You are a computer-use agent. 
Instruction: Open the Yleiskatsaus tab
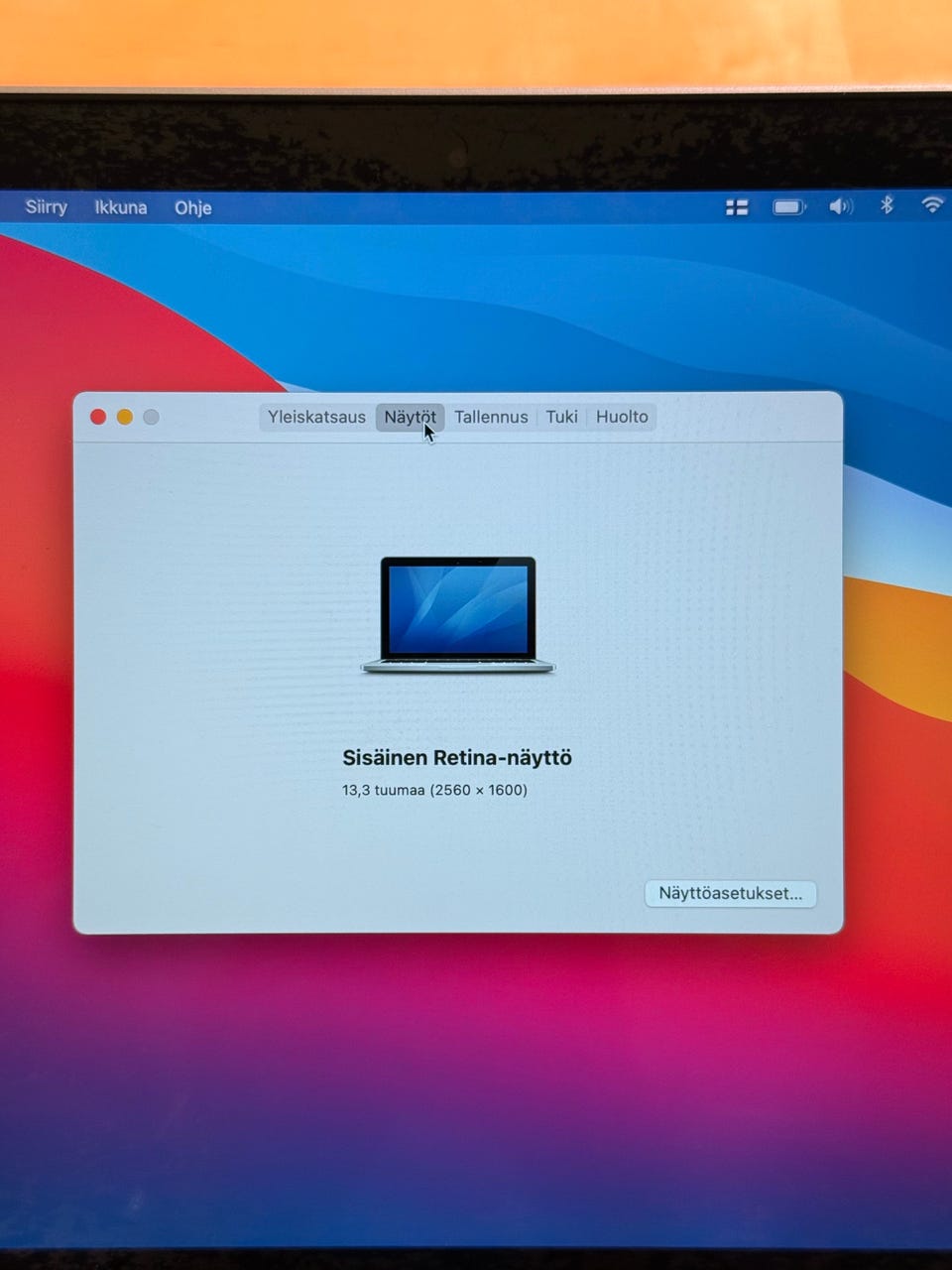[x=316, y=418]
